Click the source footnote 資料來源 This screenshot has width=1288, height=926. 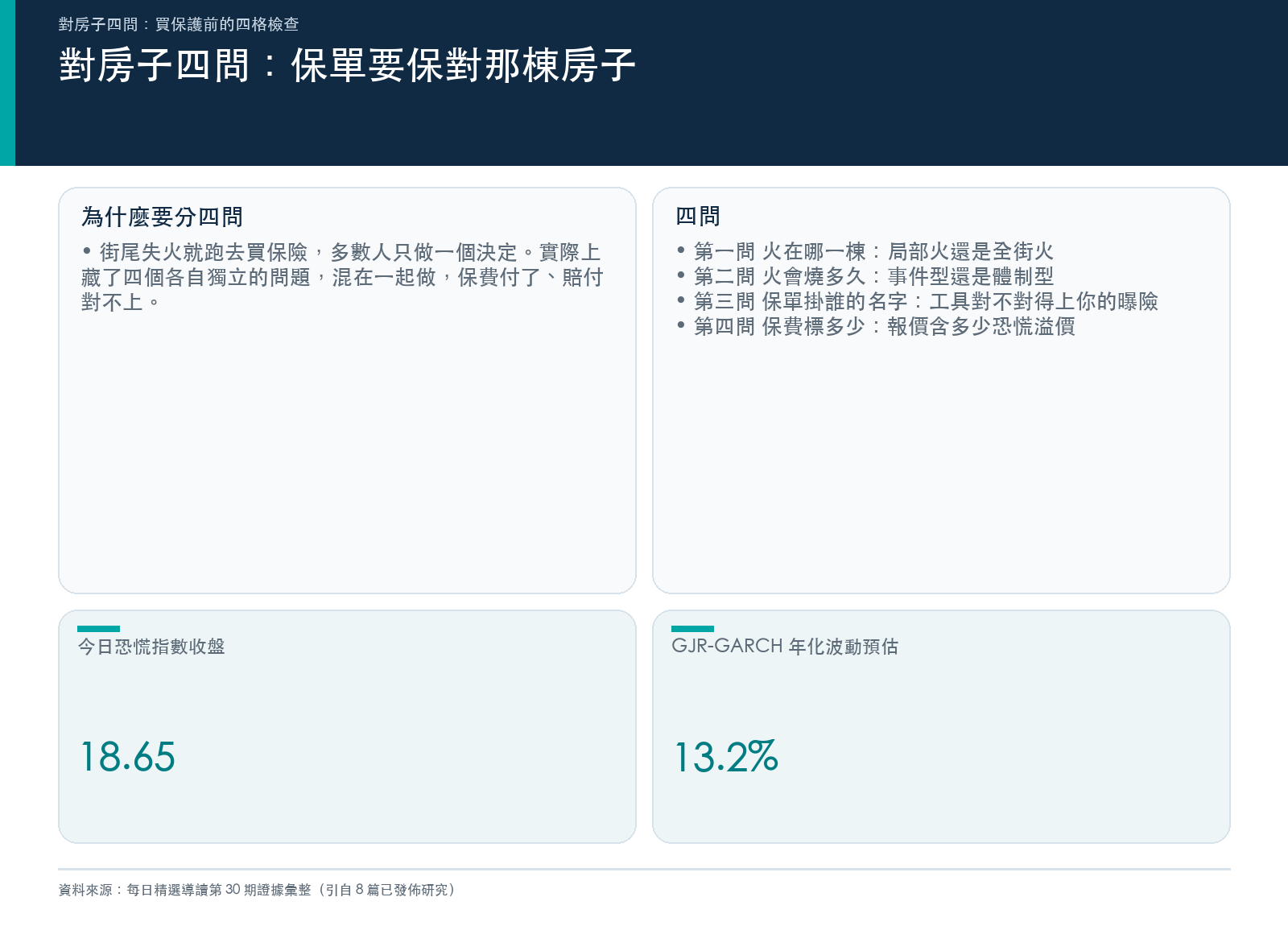[x=258, y=890]
